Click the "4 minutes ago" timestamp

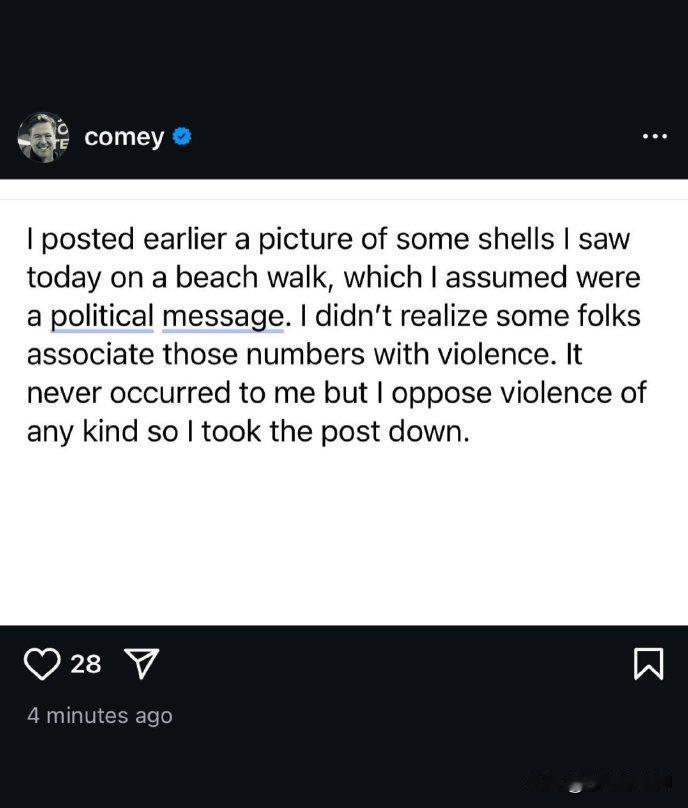click(100, 716)
